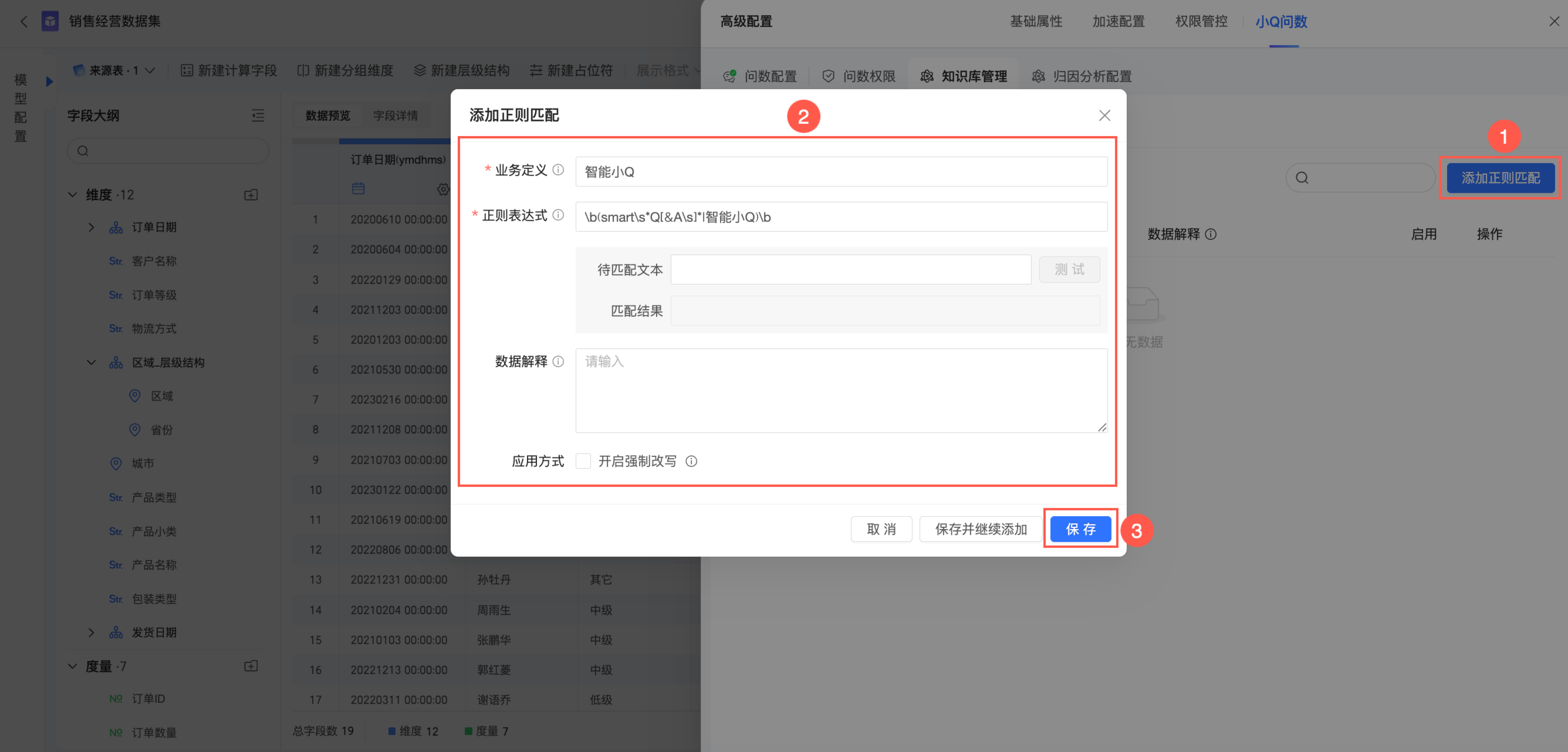Click the field outline search box
Image resolution: width=1568 pixels, height=752 pixels.
tap(168, 151)
